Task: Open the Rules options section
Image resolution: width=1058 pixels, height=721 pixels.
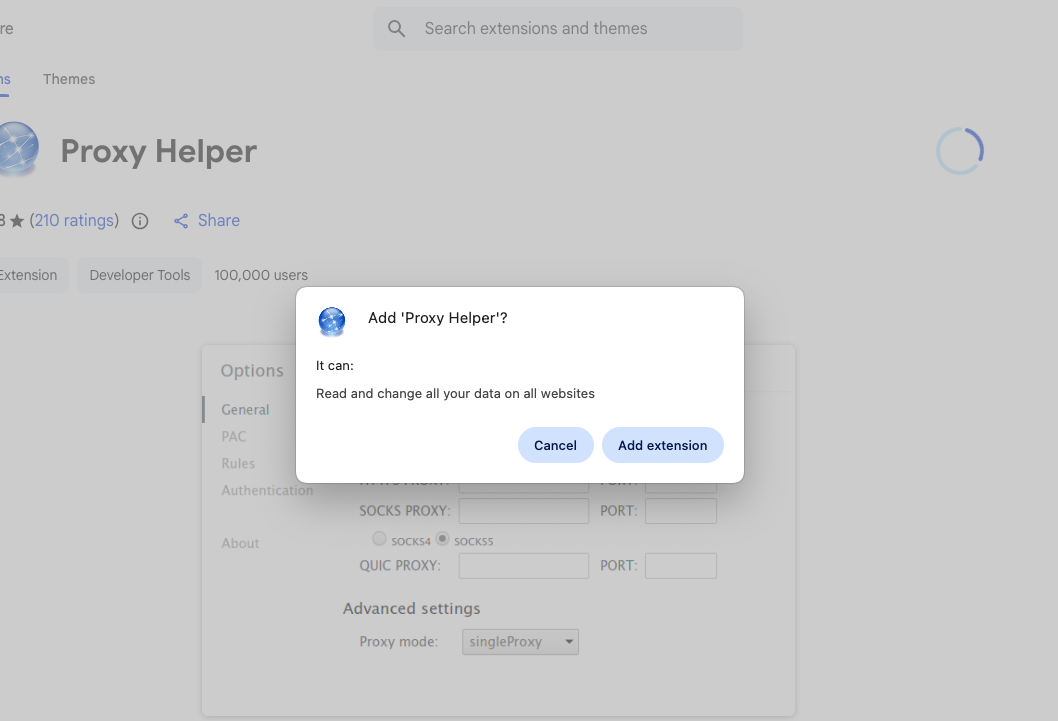Action: click(238, 464)
